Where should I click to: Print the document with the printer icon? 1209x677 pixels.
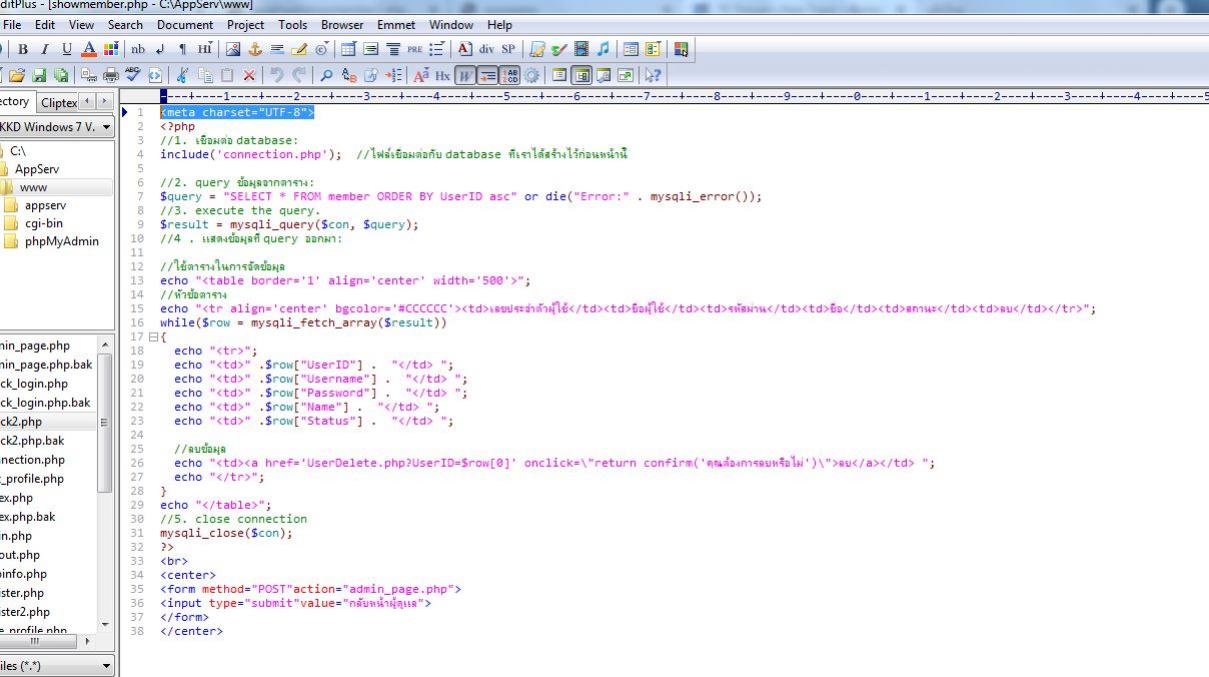pyautogui.click(x=111, y=75)
